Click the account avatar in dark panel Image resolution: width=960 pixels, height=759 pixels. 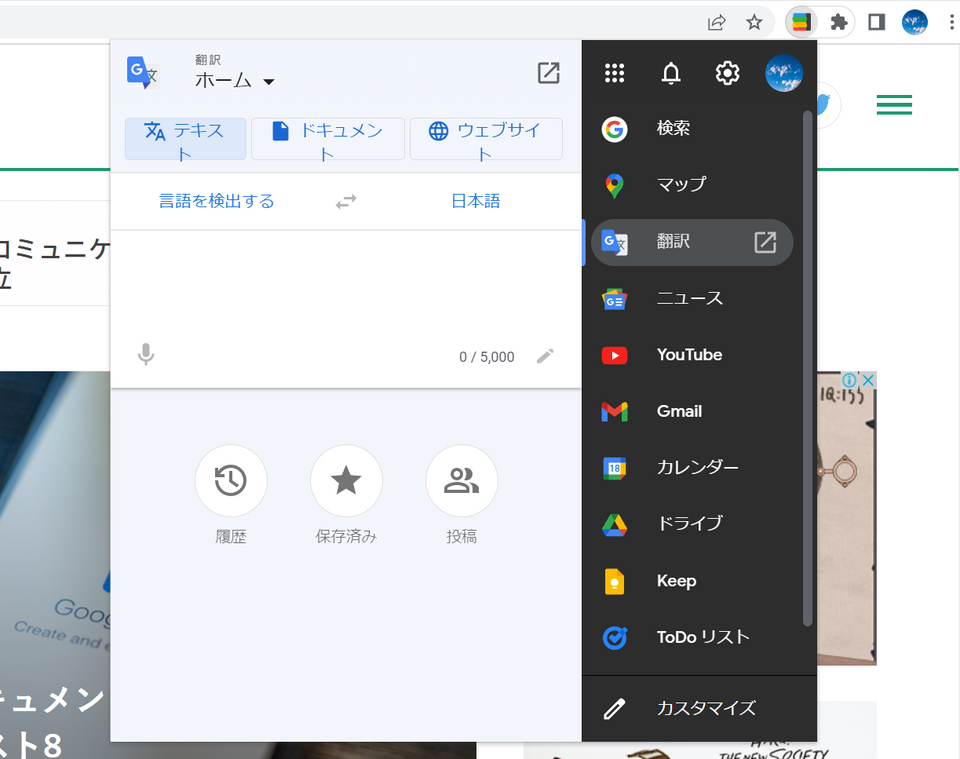(x=784, y=73)
